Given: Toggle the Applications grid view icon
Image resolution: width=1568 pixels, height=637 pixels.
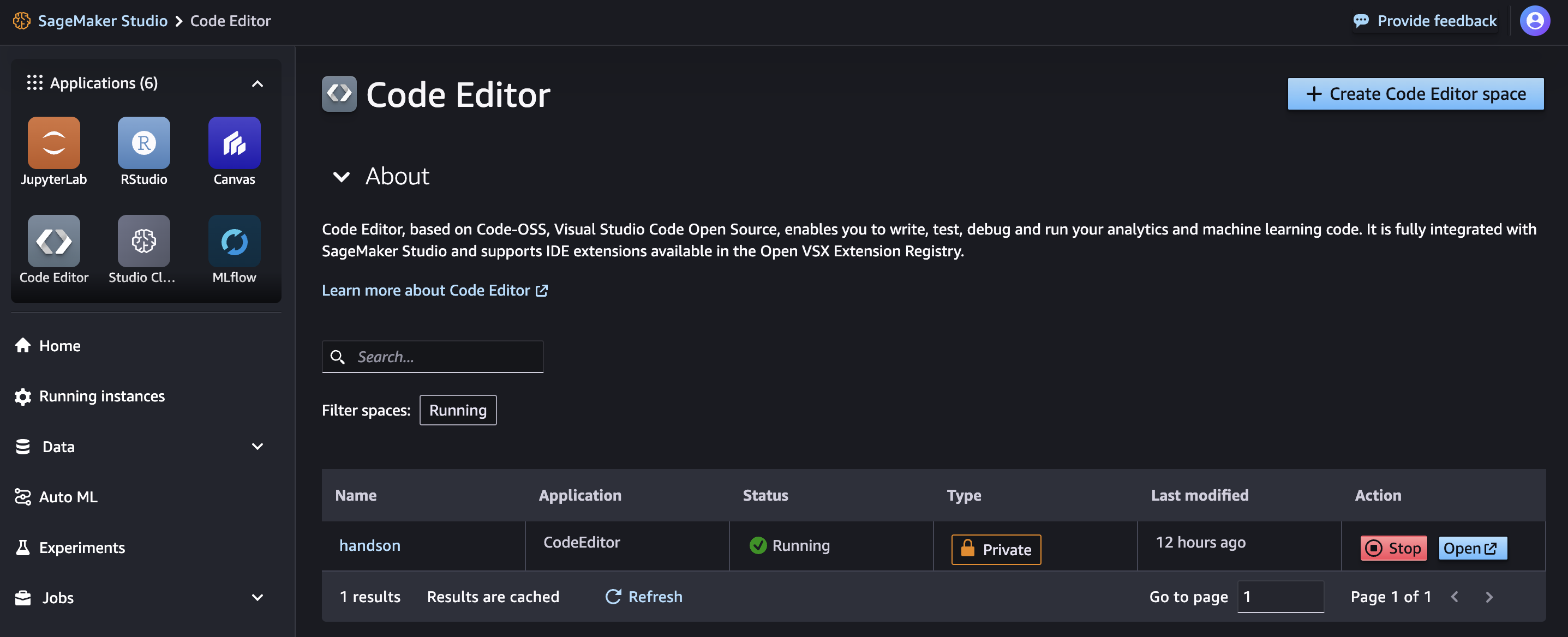Looking at the screenshot, I should pos(35,83).
